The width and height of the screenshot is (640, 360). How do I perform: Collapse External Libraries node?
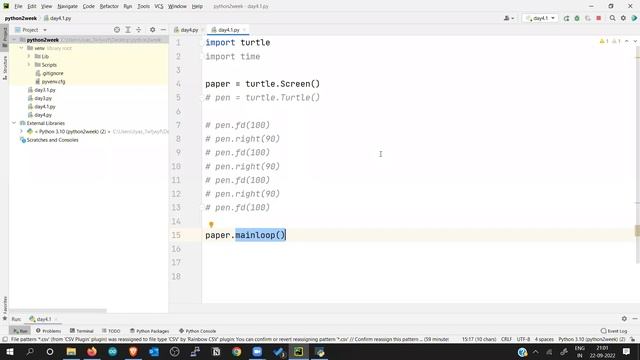pyautogui.click(x=15, y=123)
